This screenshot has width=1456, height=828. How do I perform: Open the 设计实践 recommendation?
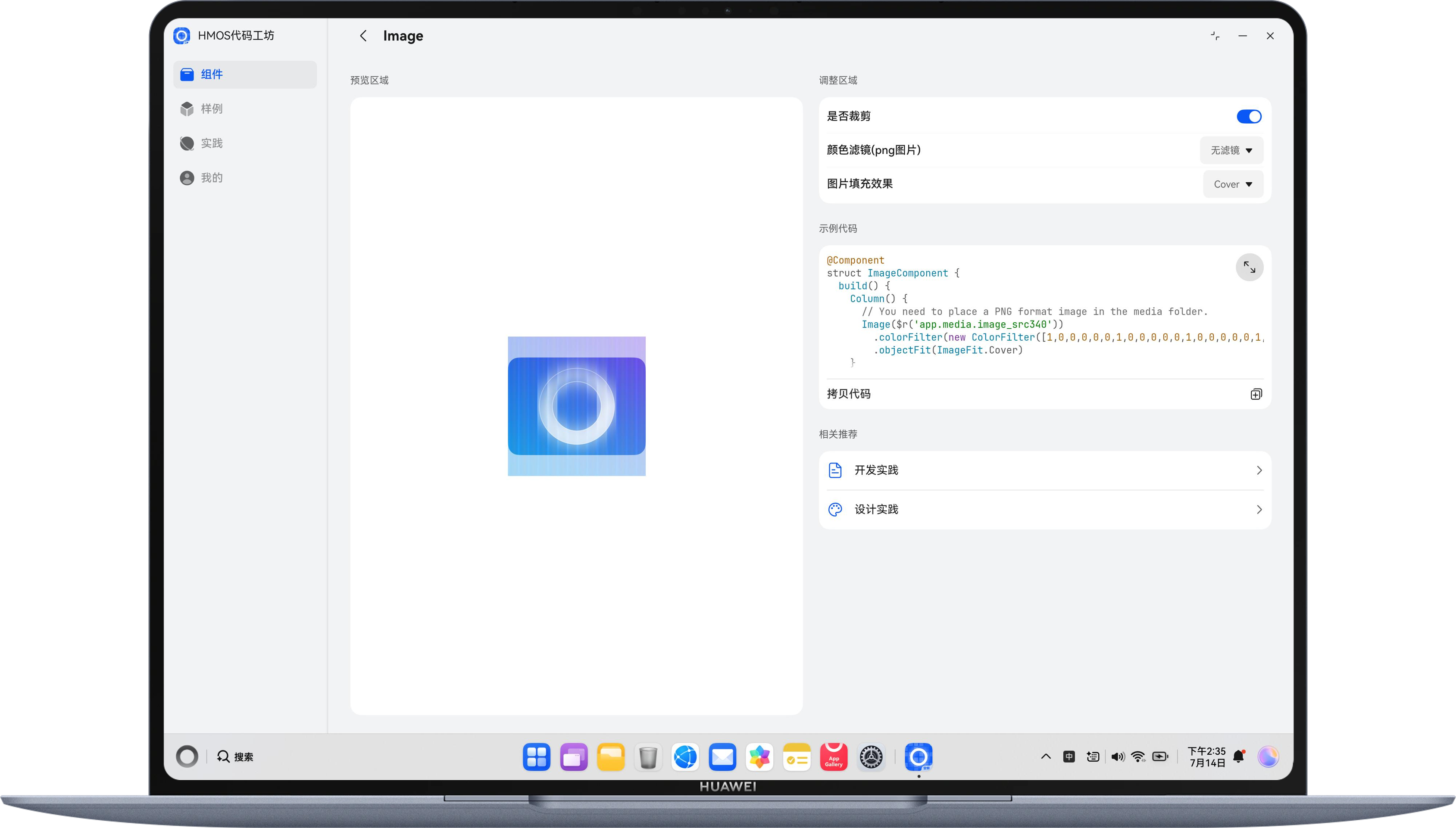pyautogui.click(x=1045, y=510)
